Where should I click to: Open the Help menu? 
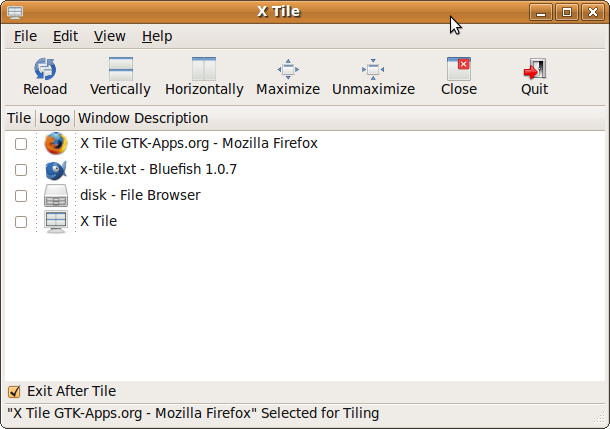click(157, 36)
